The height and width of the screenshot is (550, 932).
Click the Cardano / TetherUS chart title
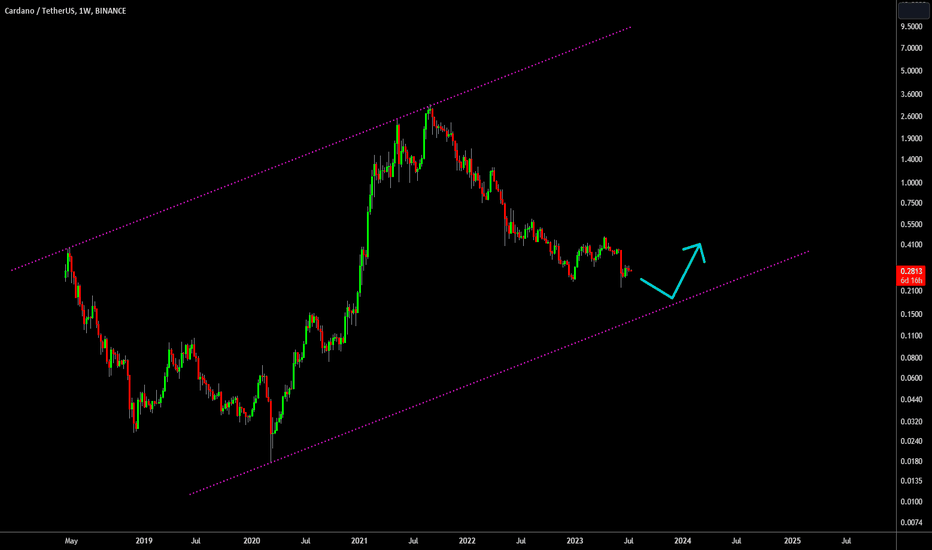click(65, 11)
